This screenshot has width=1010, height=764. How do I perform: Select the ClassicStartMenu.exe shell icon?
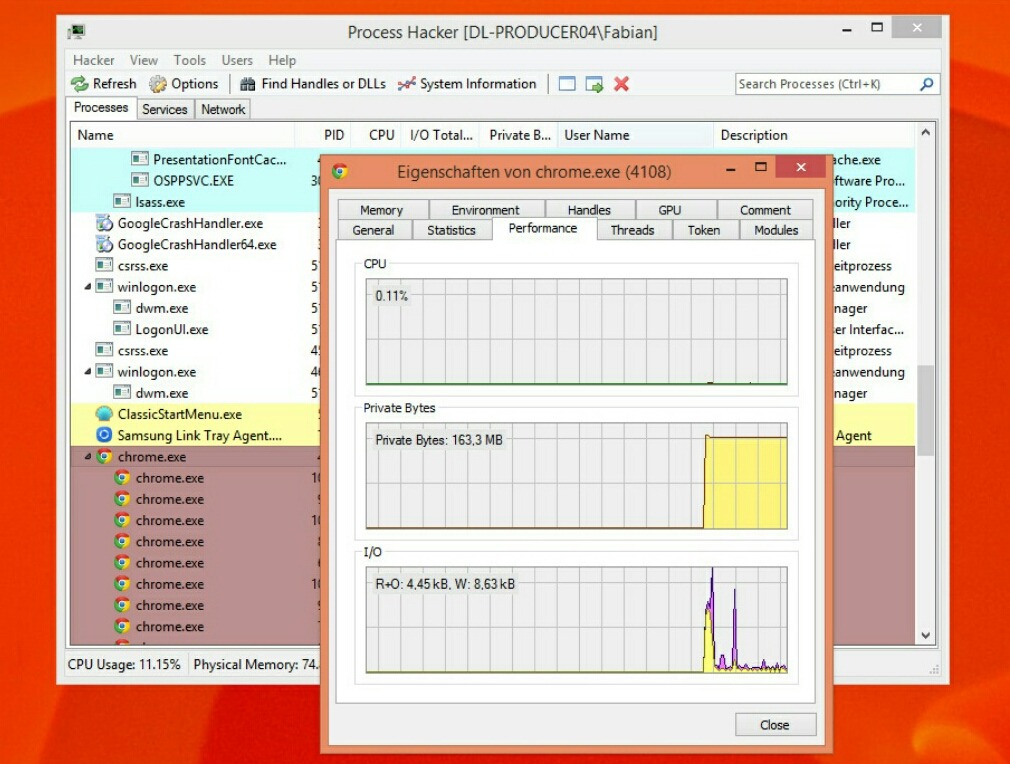[x=104, y=414]
